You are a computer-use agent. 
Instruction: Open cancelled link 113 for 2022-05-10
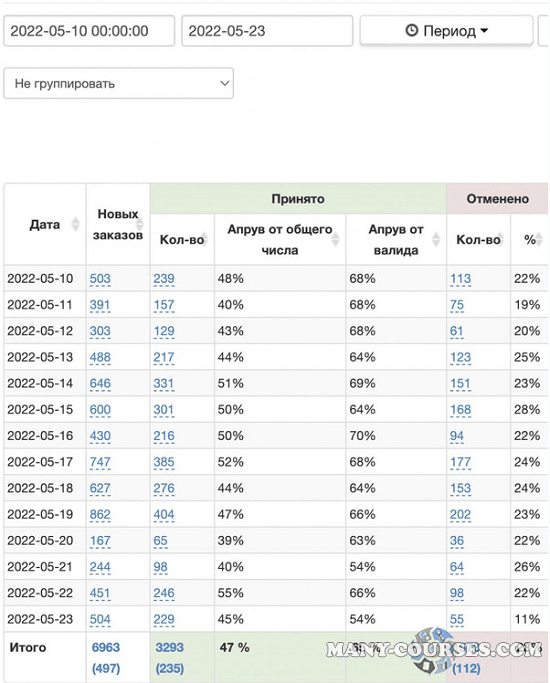460,278
